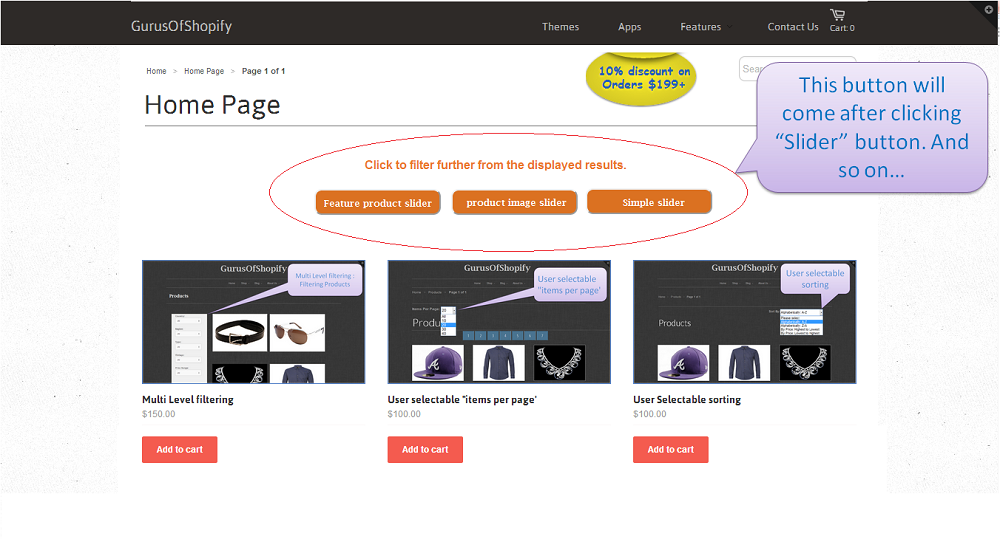This screenshot has width=1000, height=550.
Task: Click the Home breadcrumb link
Action: (x=156, y=71)
